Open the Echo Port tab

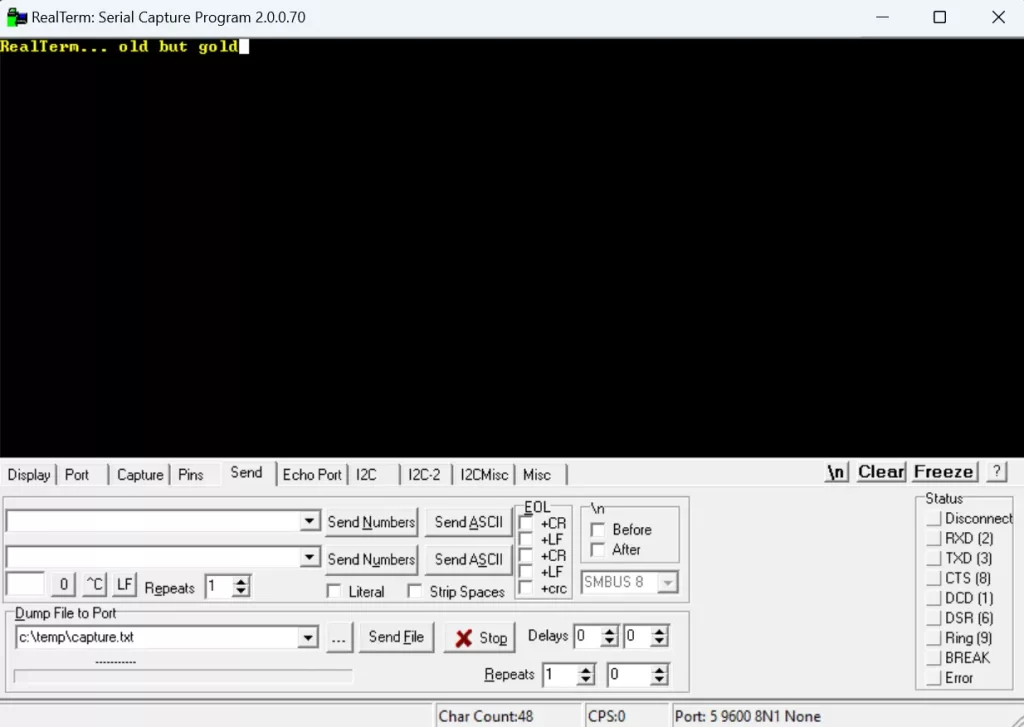tap(312, 475)
